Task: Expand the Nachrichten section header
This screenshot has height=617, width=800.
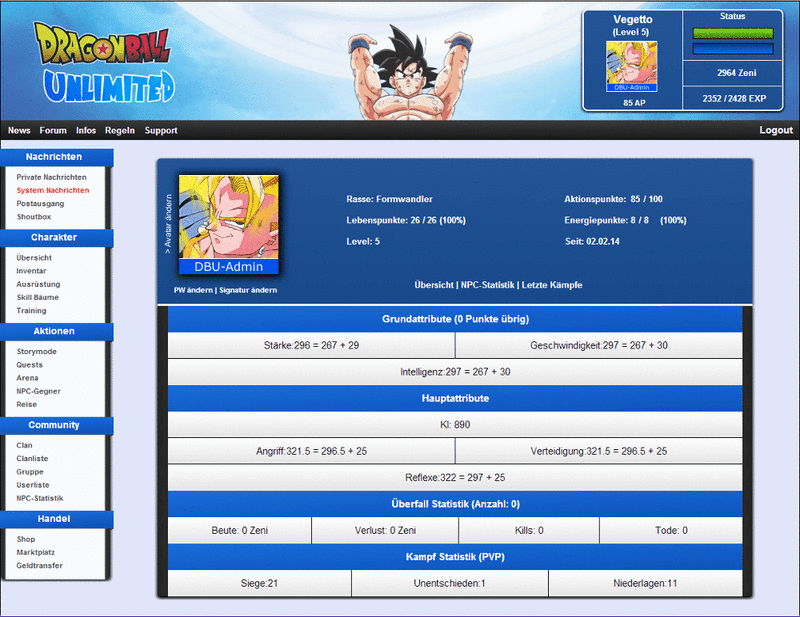Action: pyautogui.click(x=56, y=157)
